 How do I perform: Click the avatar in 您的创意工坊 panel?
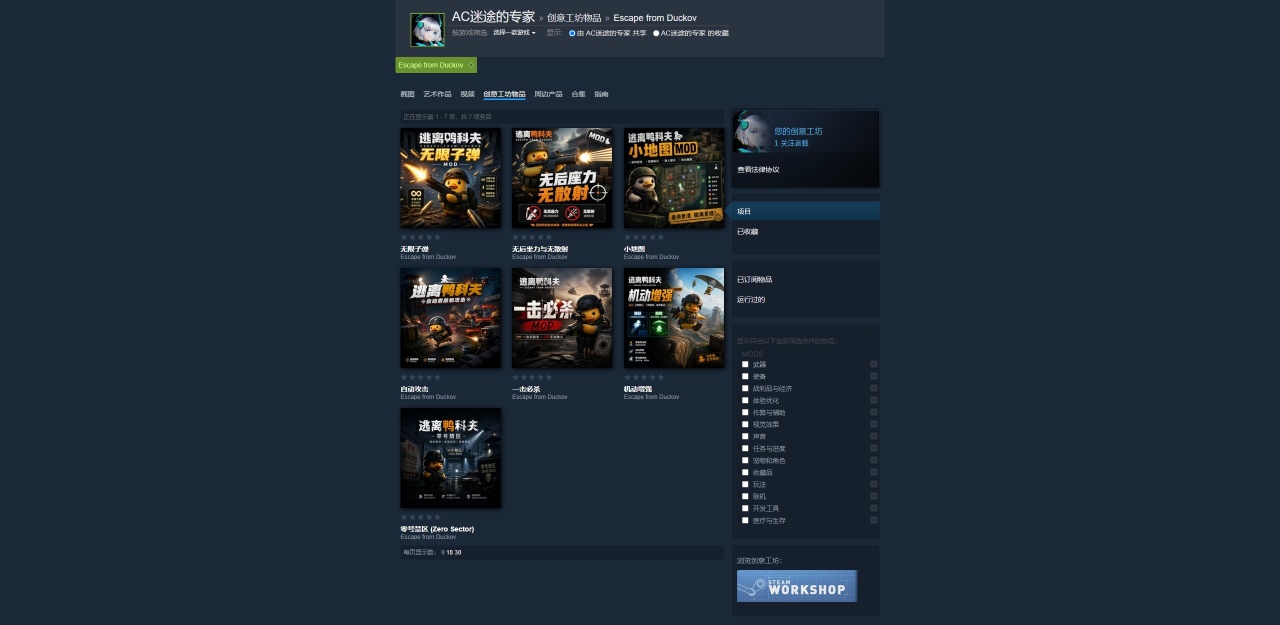coord(752,132)
